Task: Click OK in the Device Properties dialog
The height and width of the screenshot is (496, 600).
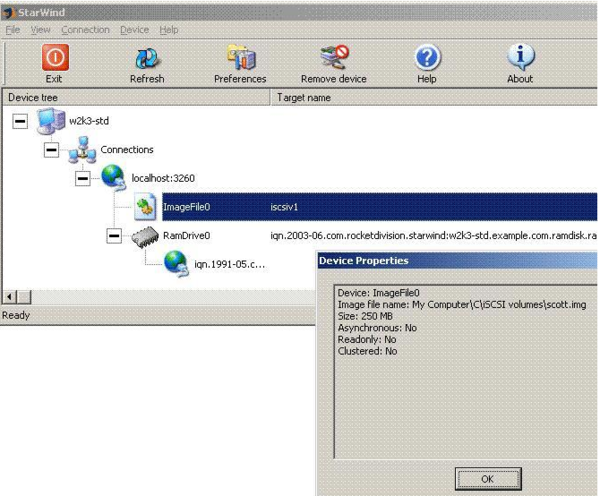Action: click(x=488, y=479)
